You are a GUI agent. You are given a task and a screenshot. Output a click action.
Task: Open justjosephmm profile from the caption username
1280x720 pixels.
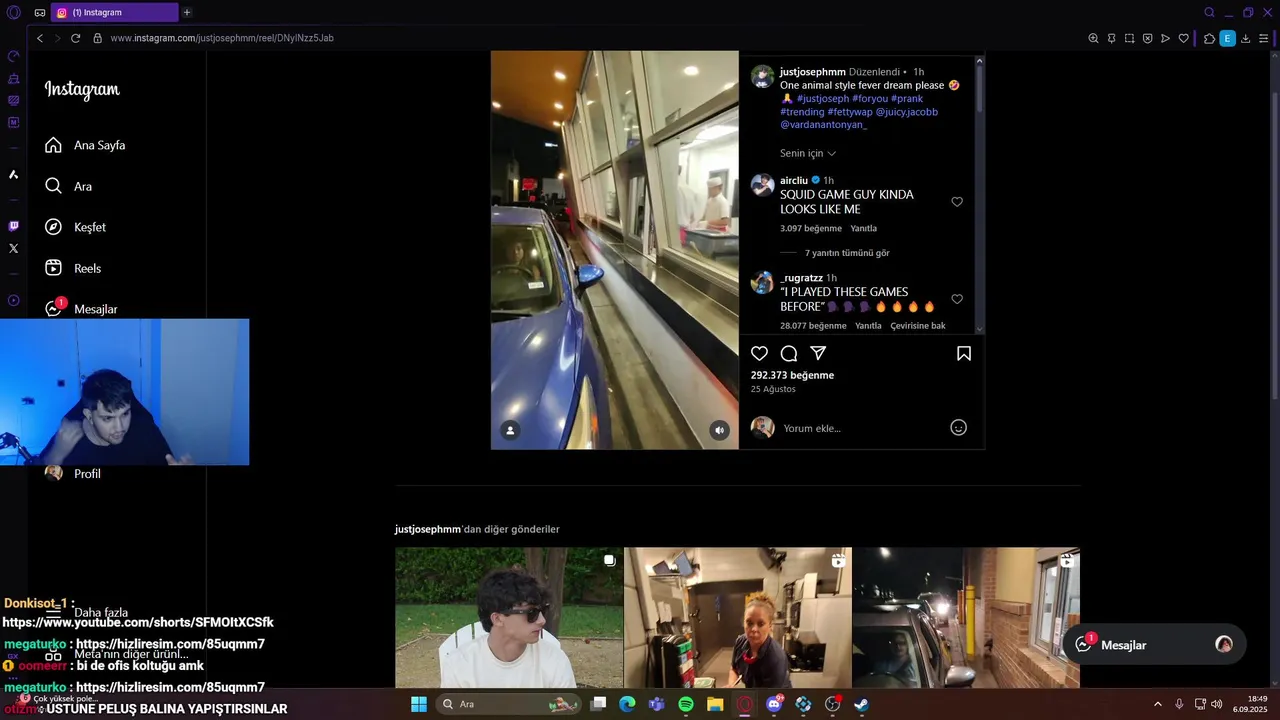click(x=812, y=72)
